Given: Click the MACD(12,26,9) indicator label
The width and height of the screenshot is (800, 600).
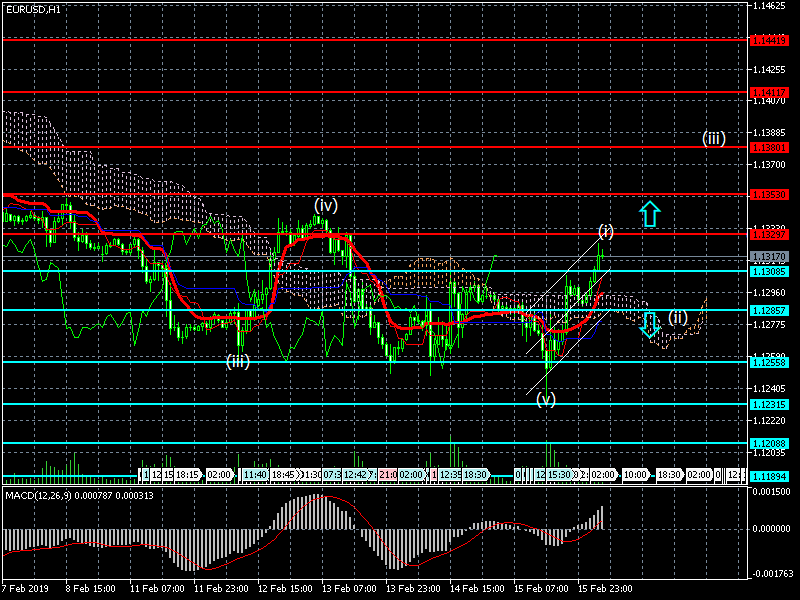Looking at the screenshot, I should pyautogui.click(x=70, y=494).
